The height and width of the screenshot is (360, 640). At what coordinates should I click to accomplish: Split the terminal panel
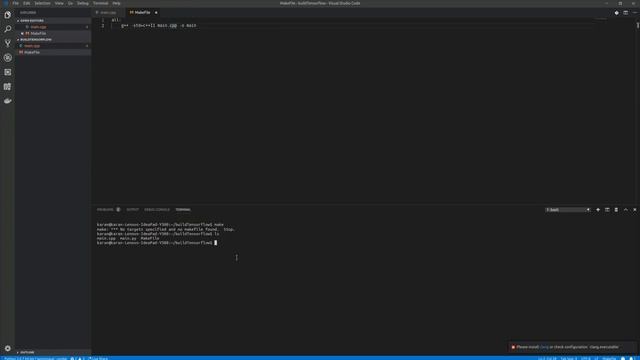coord(607,210)
